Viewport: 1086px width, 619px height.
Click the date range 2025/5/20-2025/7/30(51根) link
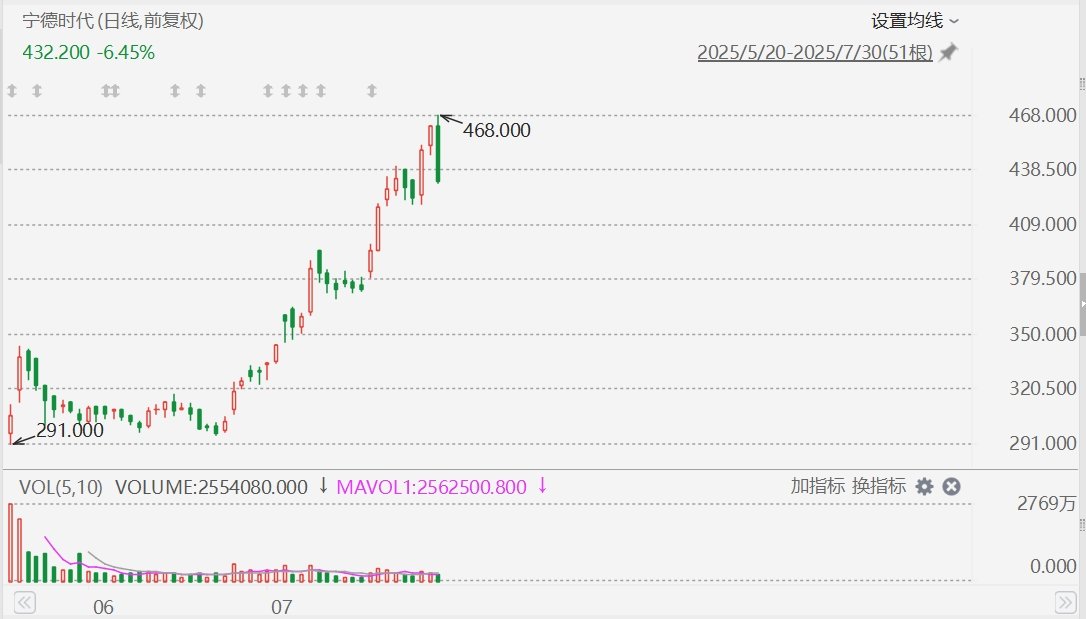(815, 53)
